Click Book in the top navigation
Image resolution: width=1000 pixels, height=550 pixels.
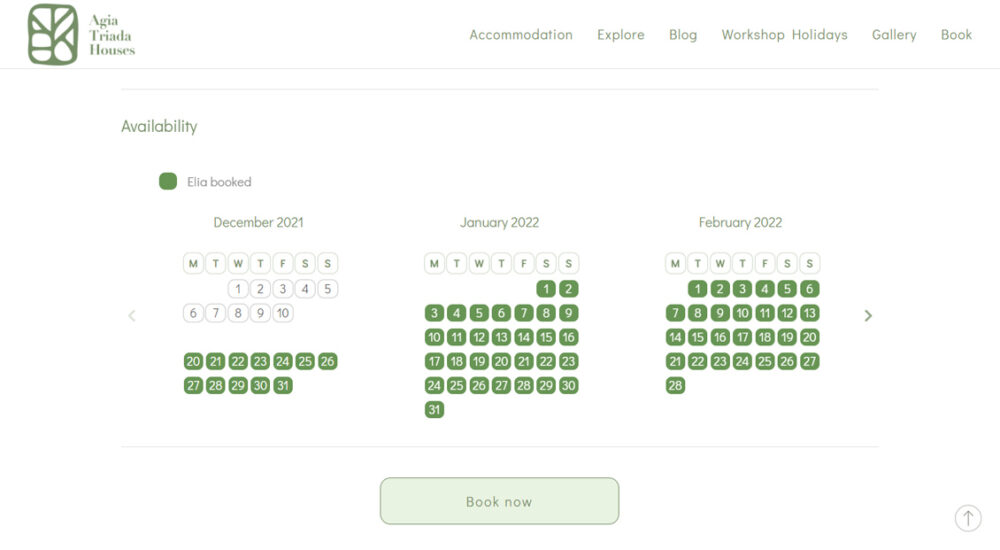[956, 34]
